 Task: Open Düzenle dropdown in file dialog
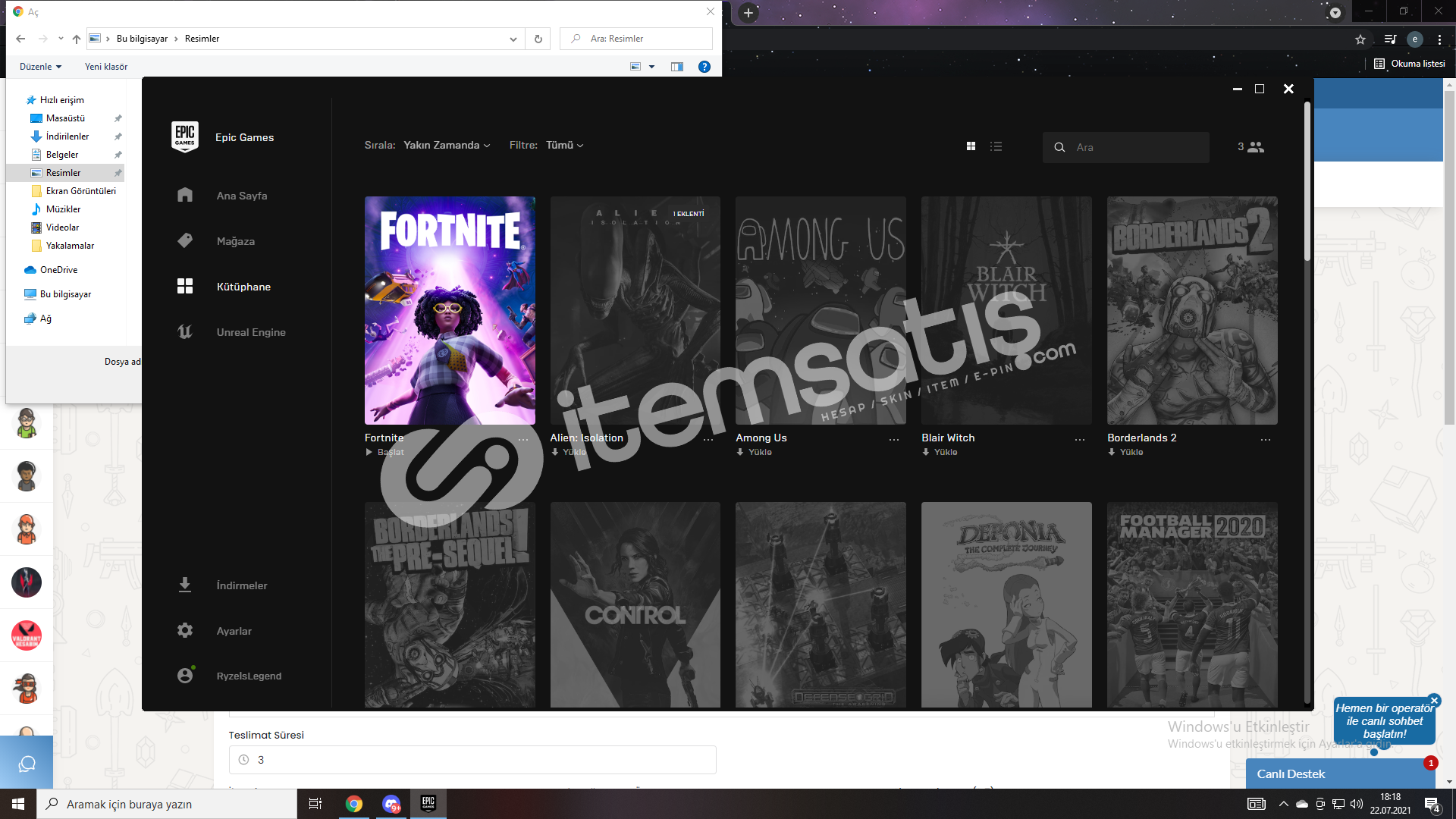pos(40,67)
